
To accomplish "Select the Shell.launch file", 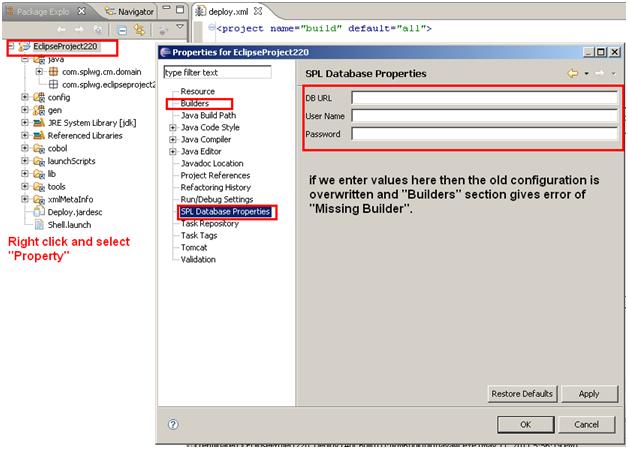I will tap(69, 225).
